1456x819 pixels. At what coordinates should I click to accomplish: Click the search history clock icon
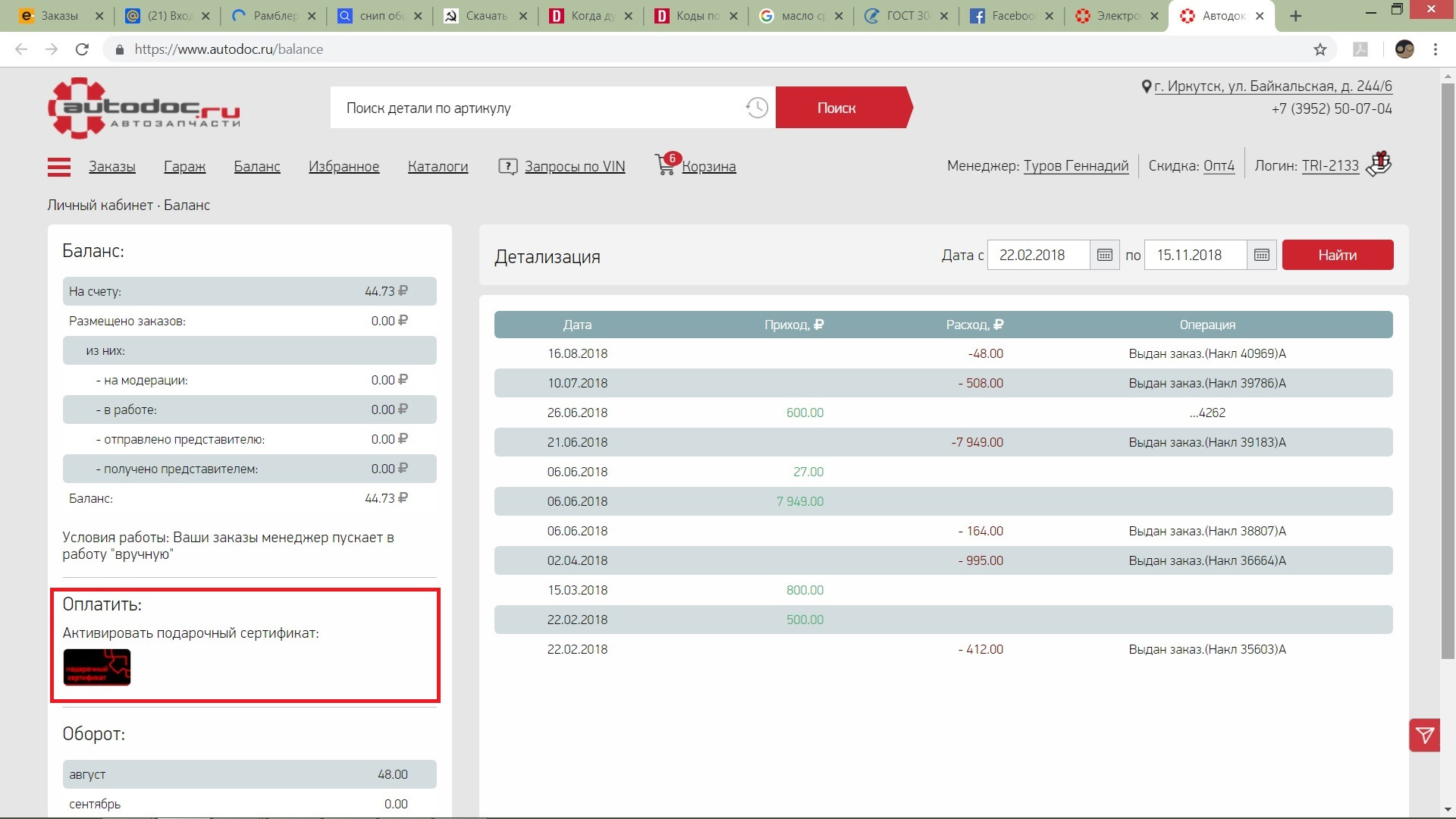[756, 108]
